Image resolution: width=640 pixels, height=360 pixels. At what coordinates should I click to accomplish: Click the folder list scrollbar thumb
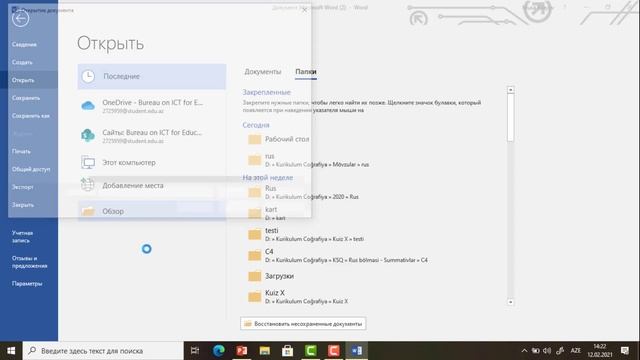tap(510, 118)
